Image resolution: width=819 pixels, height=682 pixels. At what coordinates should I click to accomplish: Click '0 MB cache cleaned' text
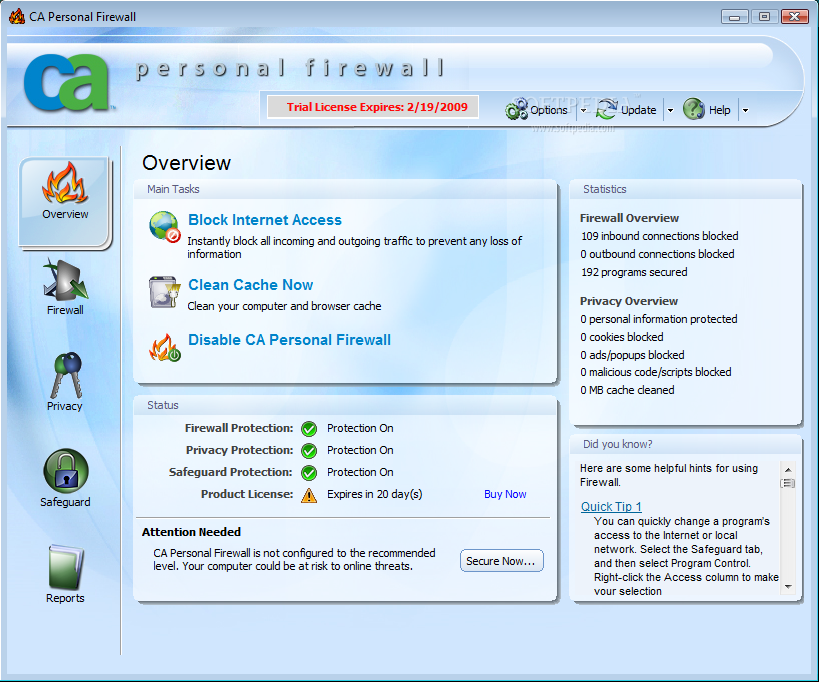(627, 390)
